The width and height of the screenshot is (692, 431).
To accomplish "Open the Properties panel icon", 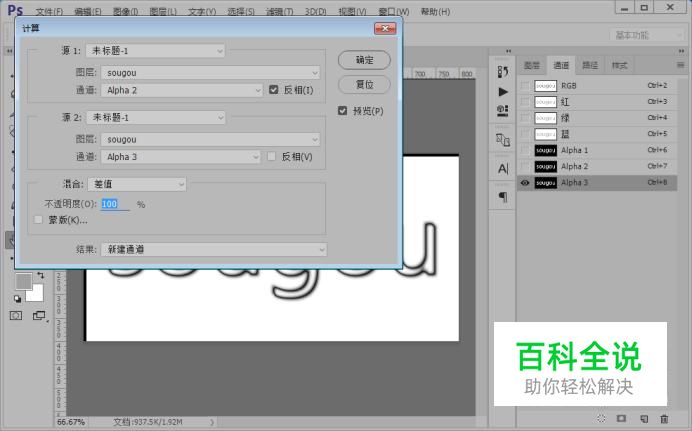I will click(503, 110).
